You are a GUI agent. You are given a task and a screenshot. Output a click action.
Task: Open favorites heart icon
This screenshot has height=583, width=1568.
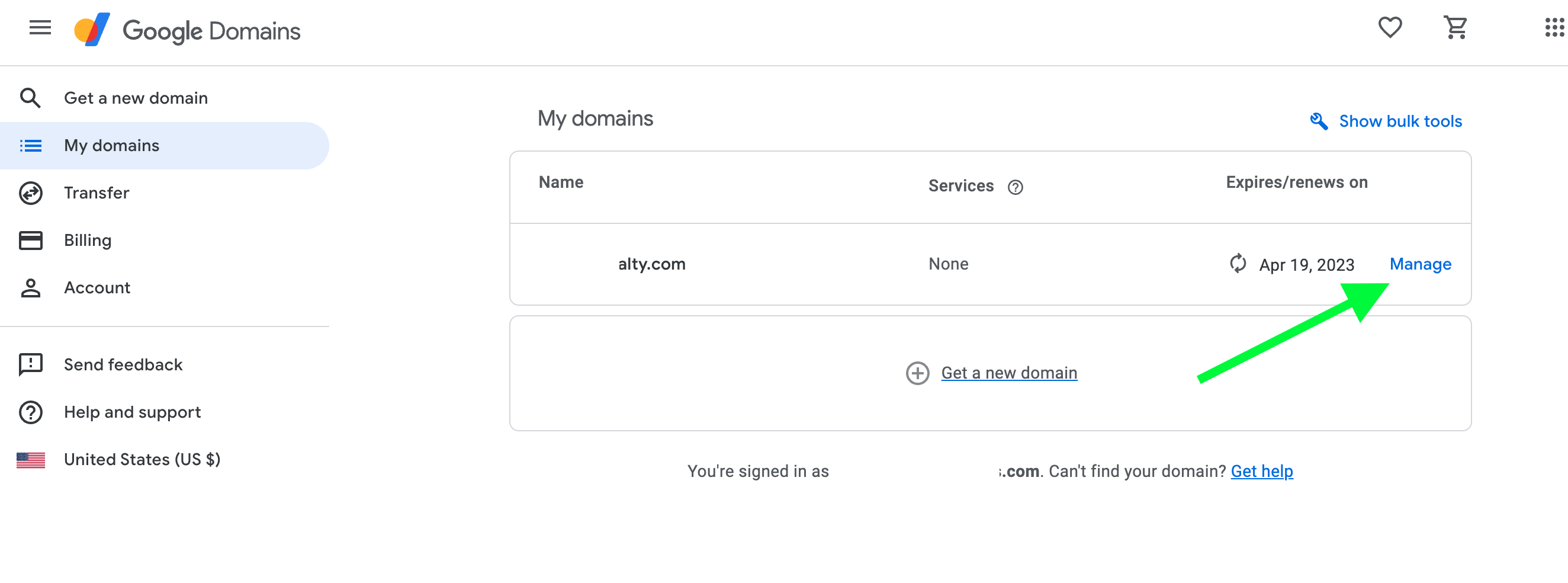tap(1390, 28)
